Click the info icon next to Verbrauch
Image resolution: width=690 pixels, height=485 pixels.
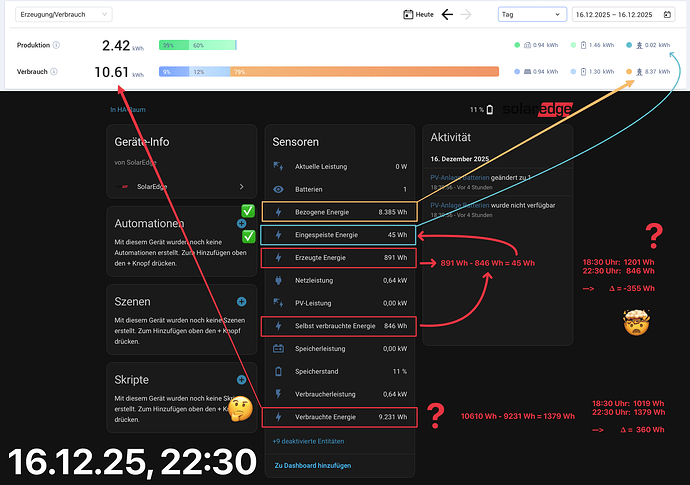[54, 71]
